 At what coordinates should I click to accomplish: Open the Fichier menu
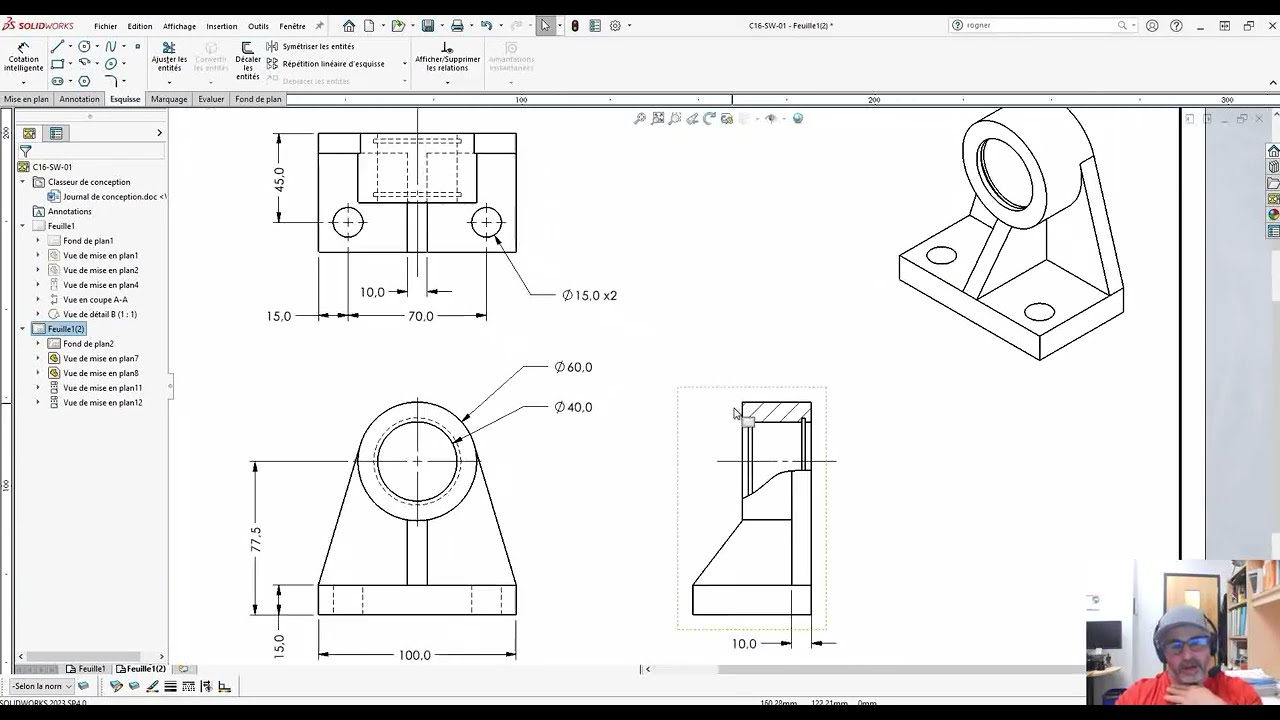[105, 26]
